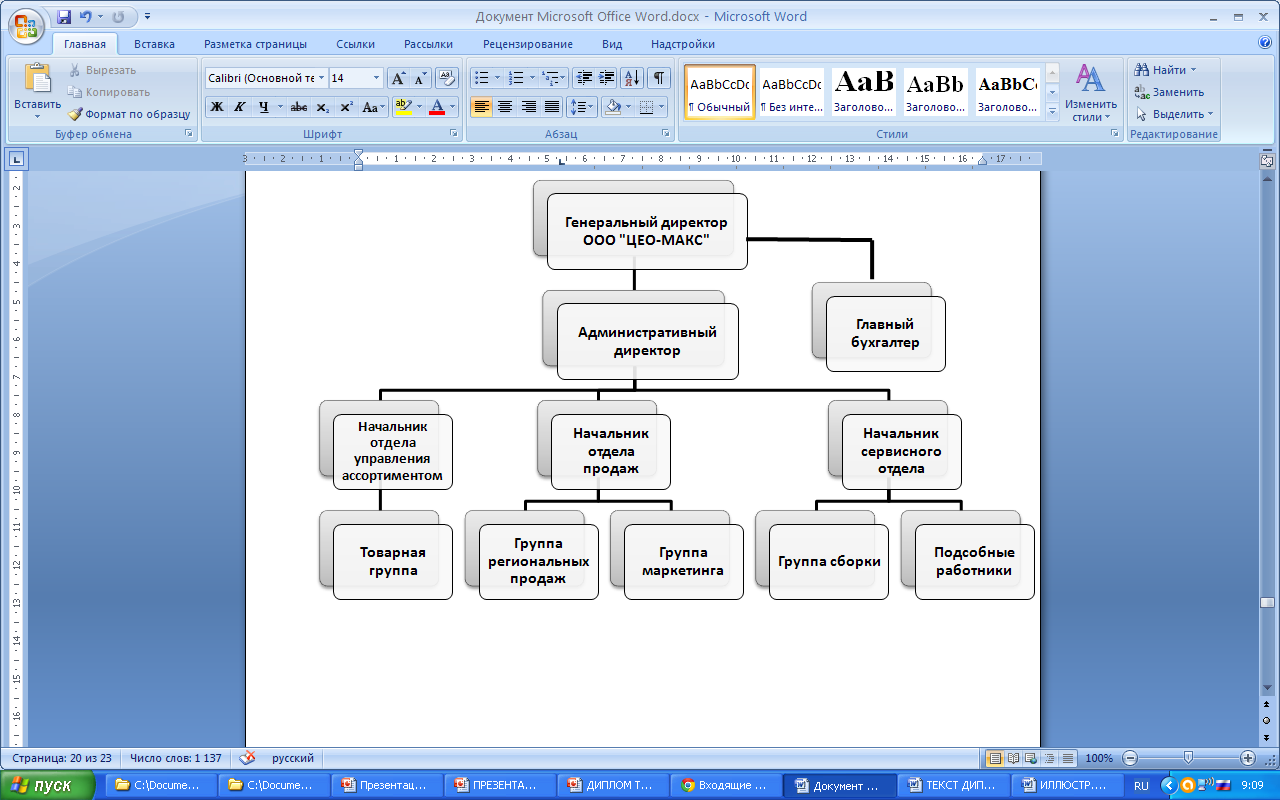Image resolution: width=1280 pixels, height=800 pixels.
Task: Click the Формат по образцу format painter
Action: (x=130, y=114)
